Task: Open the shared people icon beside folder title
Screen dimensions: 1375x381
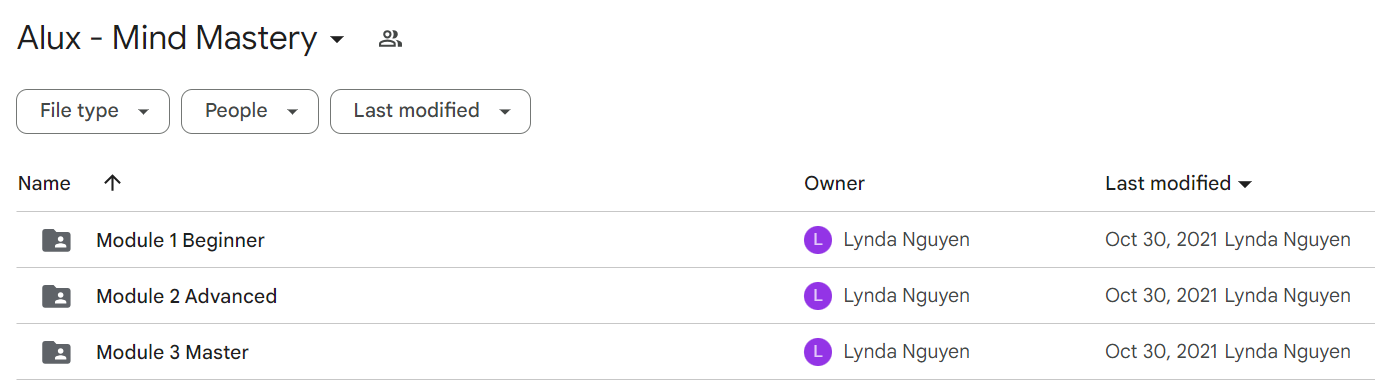Action: tap(390, 40)
